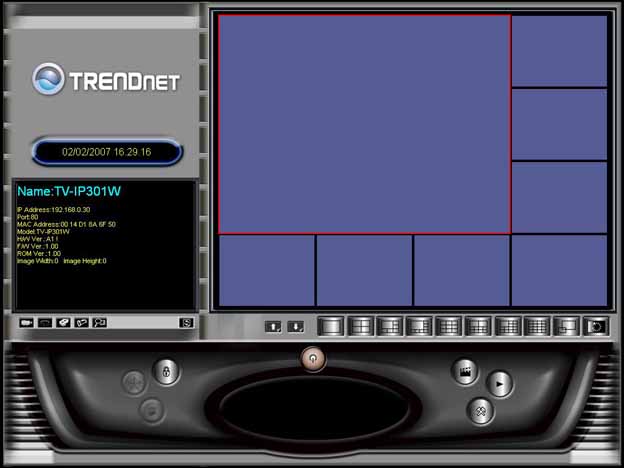Click the small S button under info panel

tap(185, 323)
